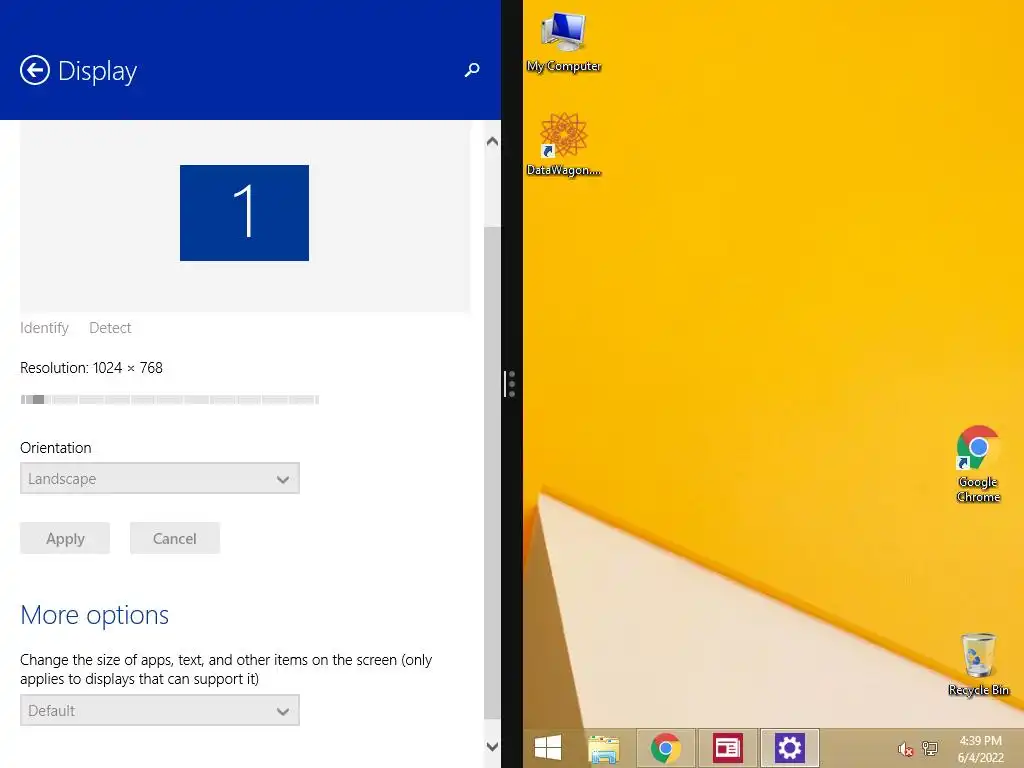Click the Resolution: 1024 × 768 text

(91, 368)
